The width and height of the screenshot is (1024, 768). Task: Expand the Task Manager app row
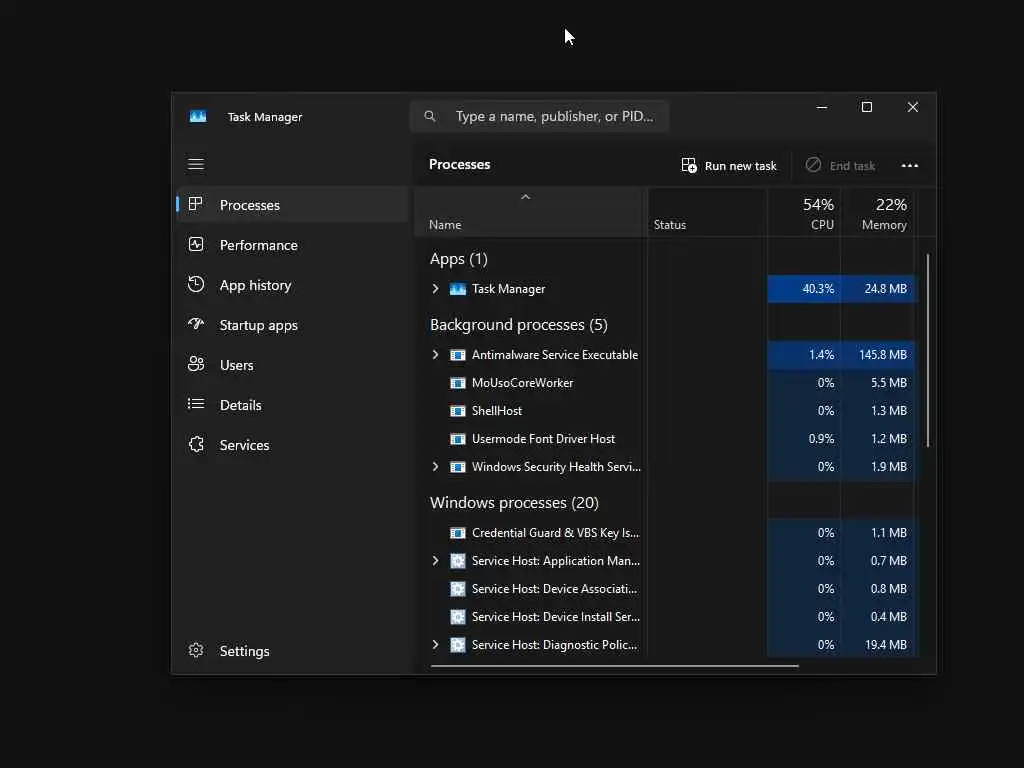point(436,289)
